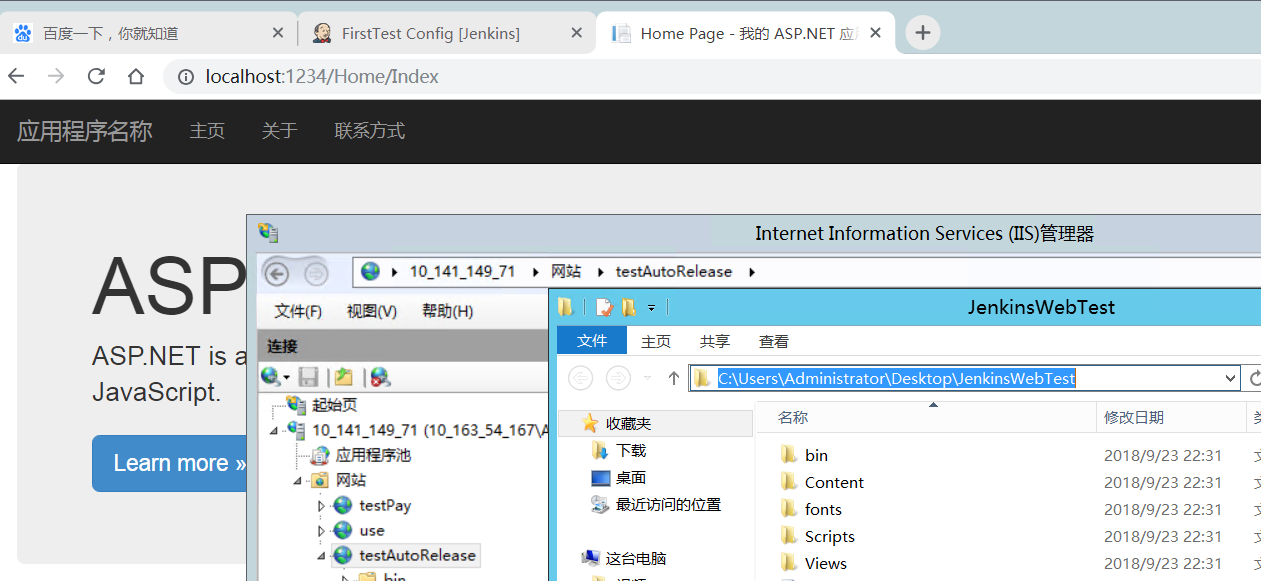Click the Explorer window folder title icon
The width and height of the screenshot is (1261, 581).
(x=566, y=307)
